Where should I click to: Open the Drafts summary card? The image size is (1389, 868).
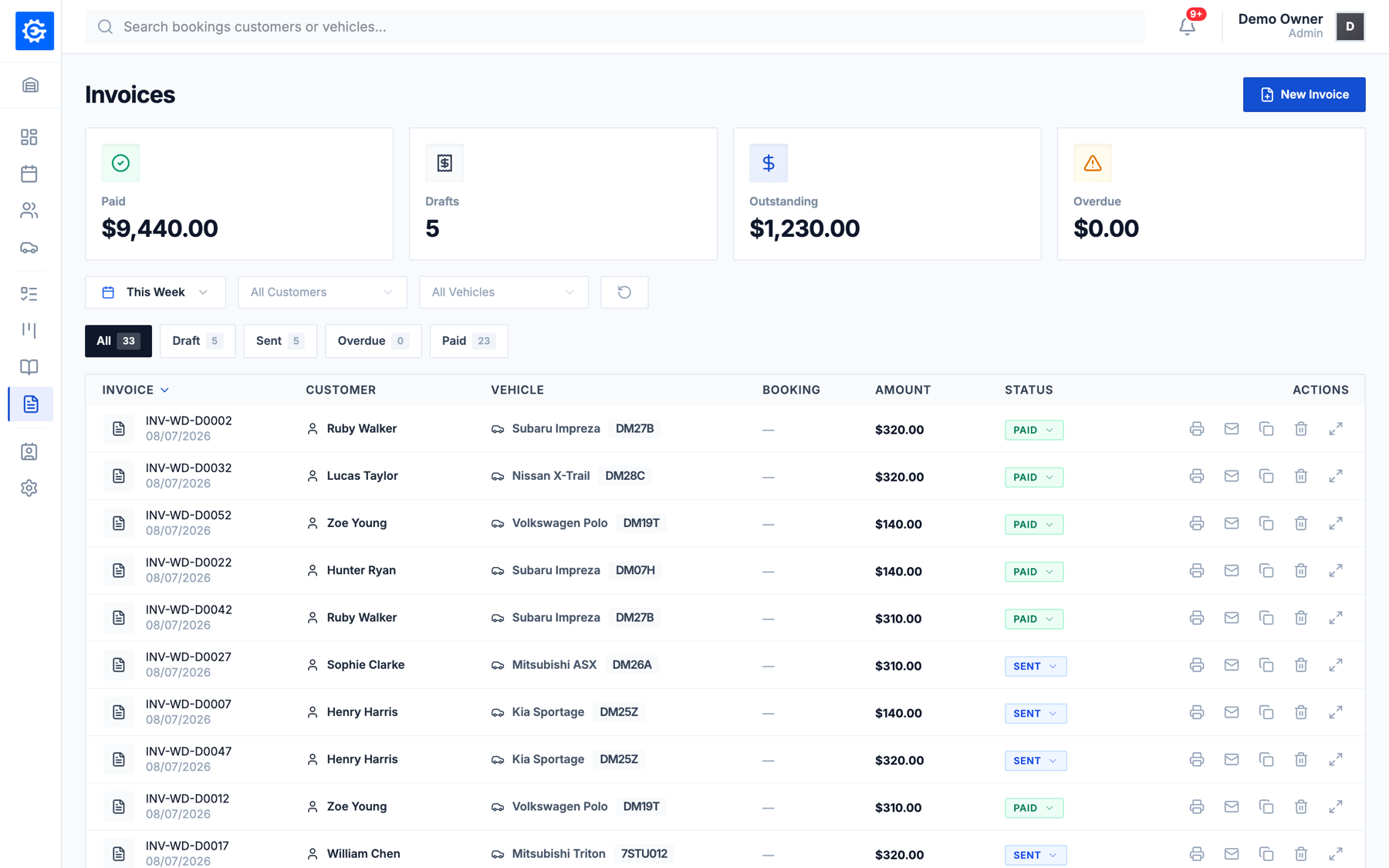[563, 194]
